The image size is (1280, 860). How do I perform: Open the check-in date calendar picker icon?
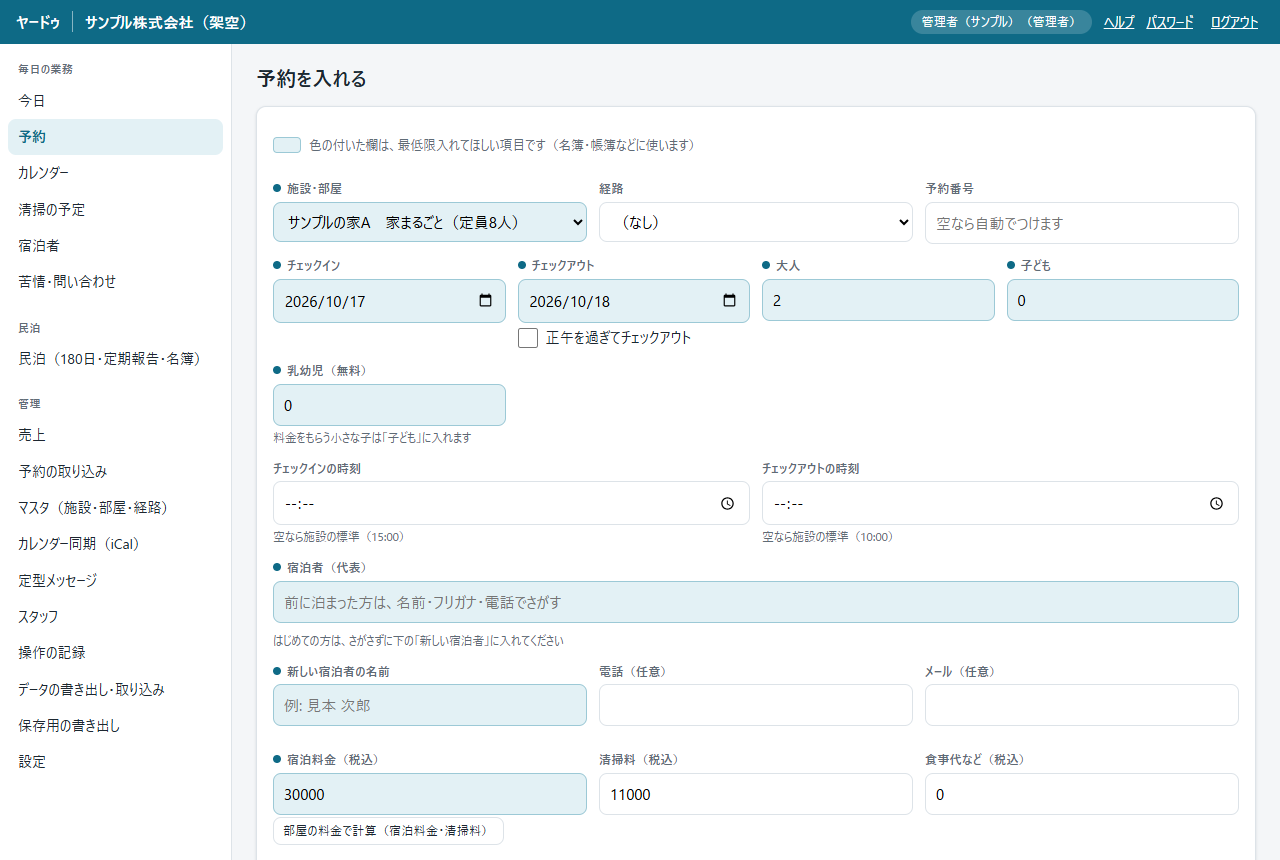486,301
